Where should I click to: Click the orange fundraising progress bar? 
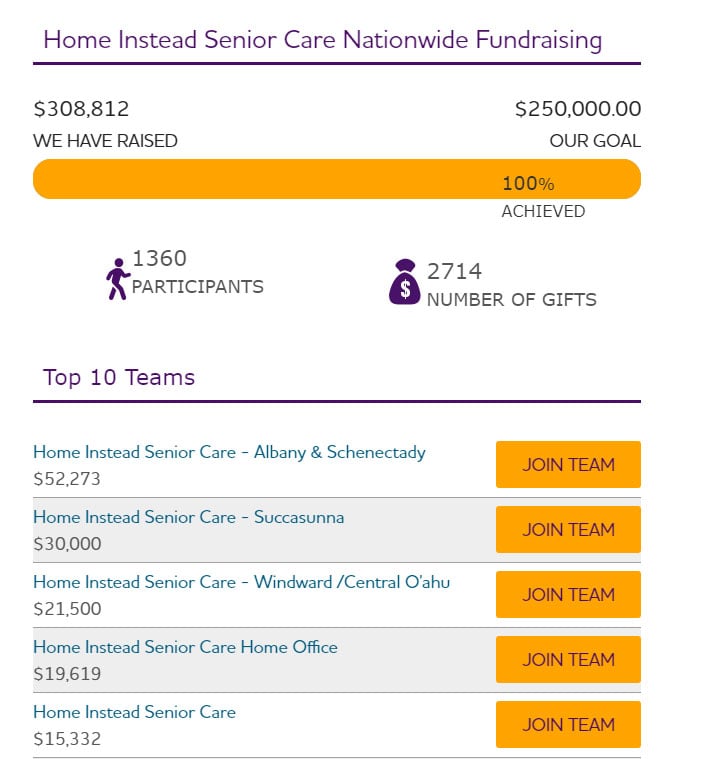click(337, 179)
